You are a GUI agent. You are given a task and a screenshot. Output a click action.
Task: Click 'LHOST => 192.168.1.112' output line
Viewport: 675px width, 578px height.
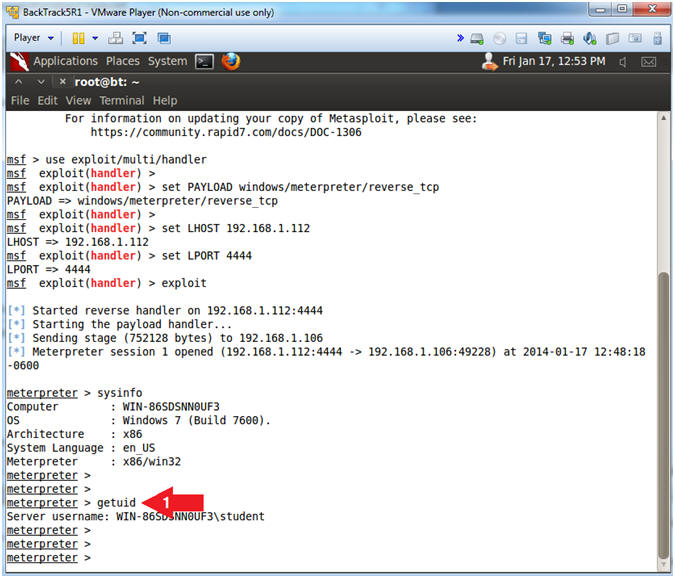77,242
